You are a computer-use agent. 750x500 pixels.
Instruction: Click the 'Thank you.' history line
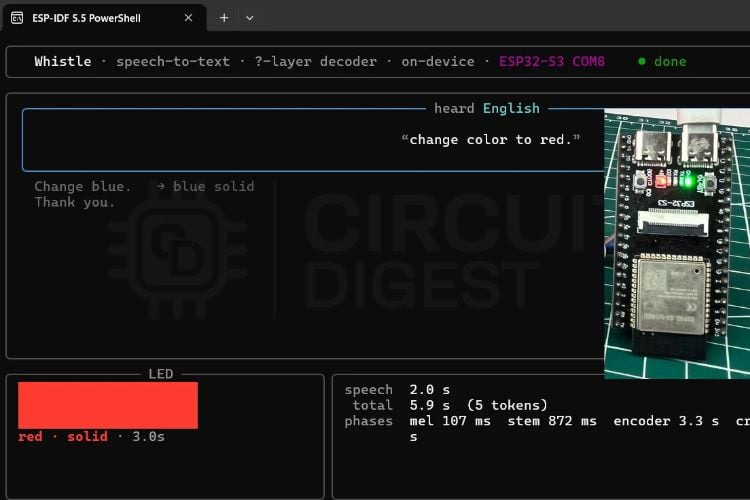coord(75,202)
